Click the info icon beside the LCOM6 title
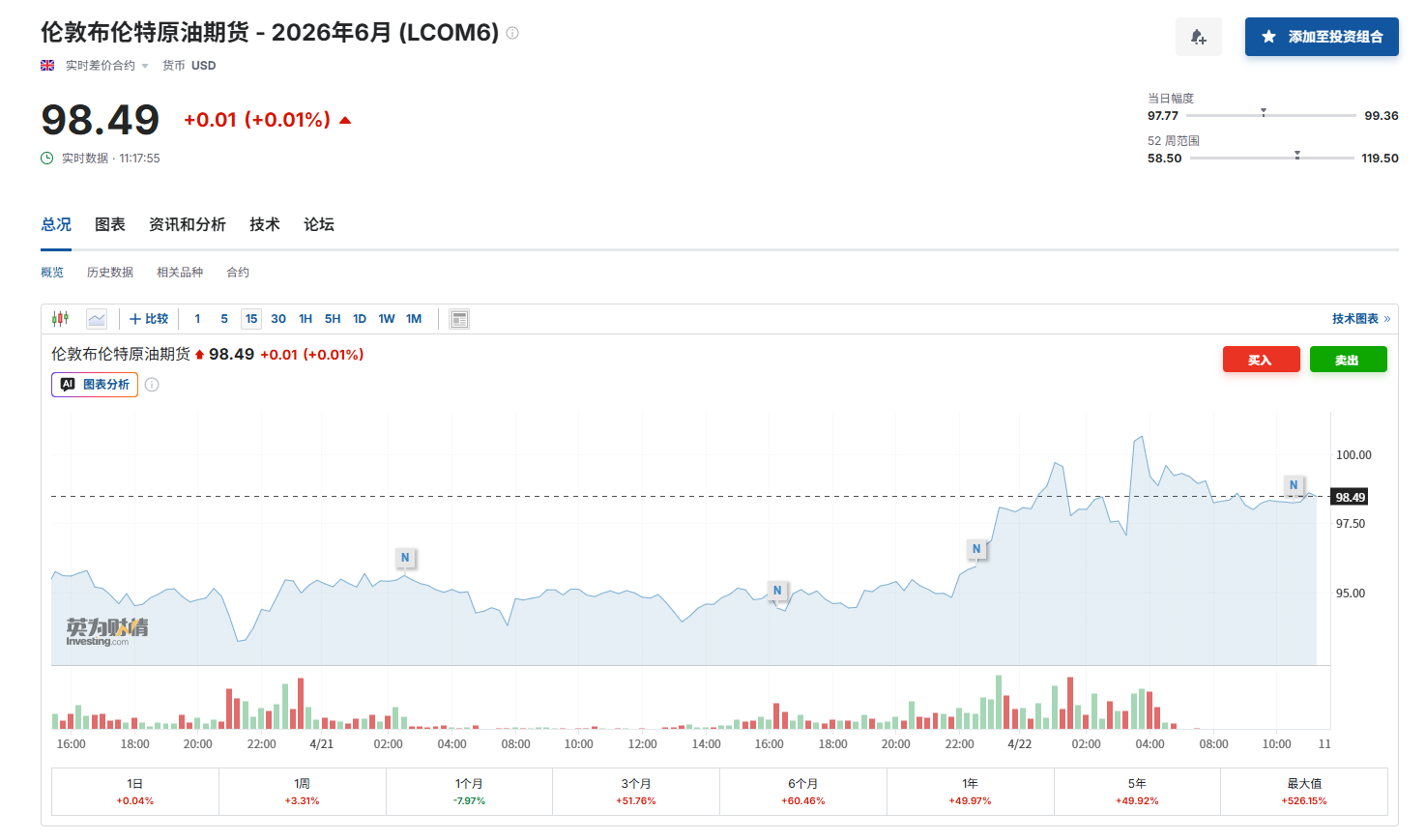Viewport: 1426px width, 840px height. click(512, 33)
